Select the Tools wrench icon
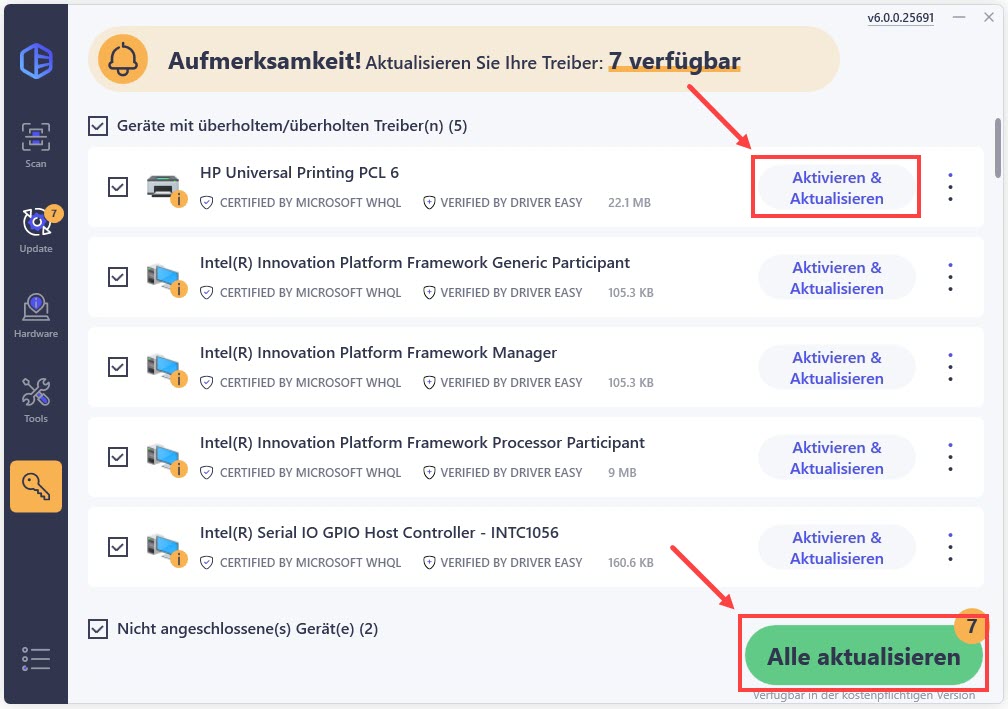1008x709 pixels. [35, 390]
